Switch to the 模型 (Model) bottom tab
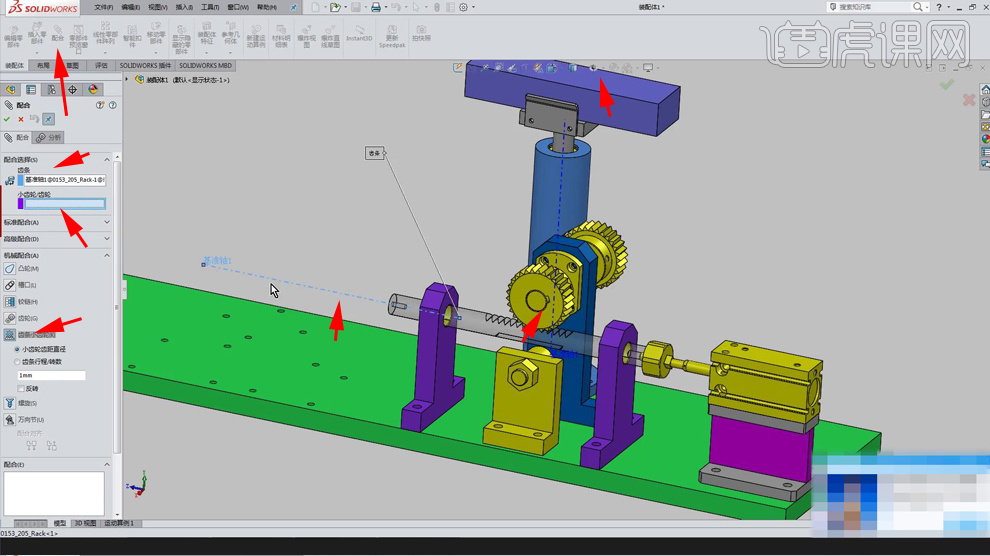This screenshot has width=990, height=556. pyautogui.click(x=60, y=523)
